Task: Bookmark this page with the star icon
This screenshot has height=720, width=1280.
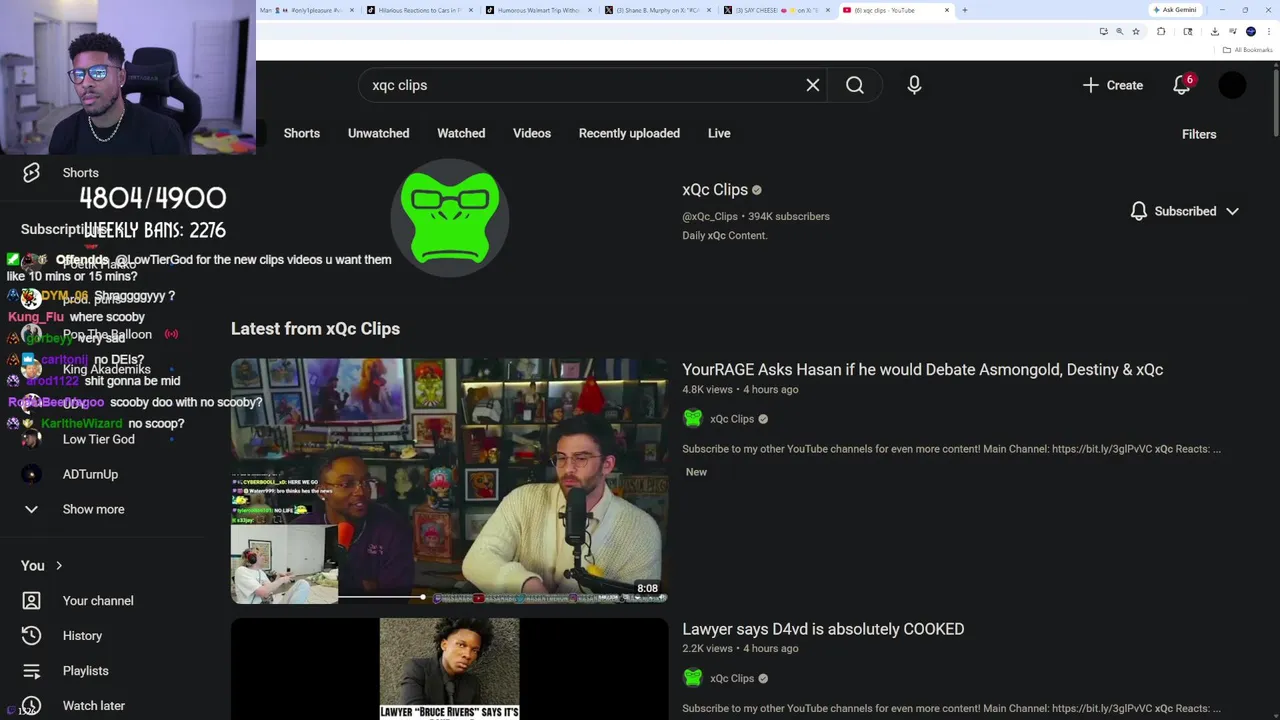Action: point(1136,31)
